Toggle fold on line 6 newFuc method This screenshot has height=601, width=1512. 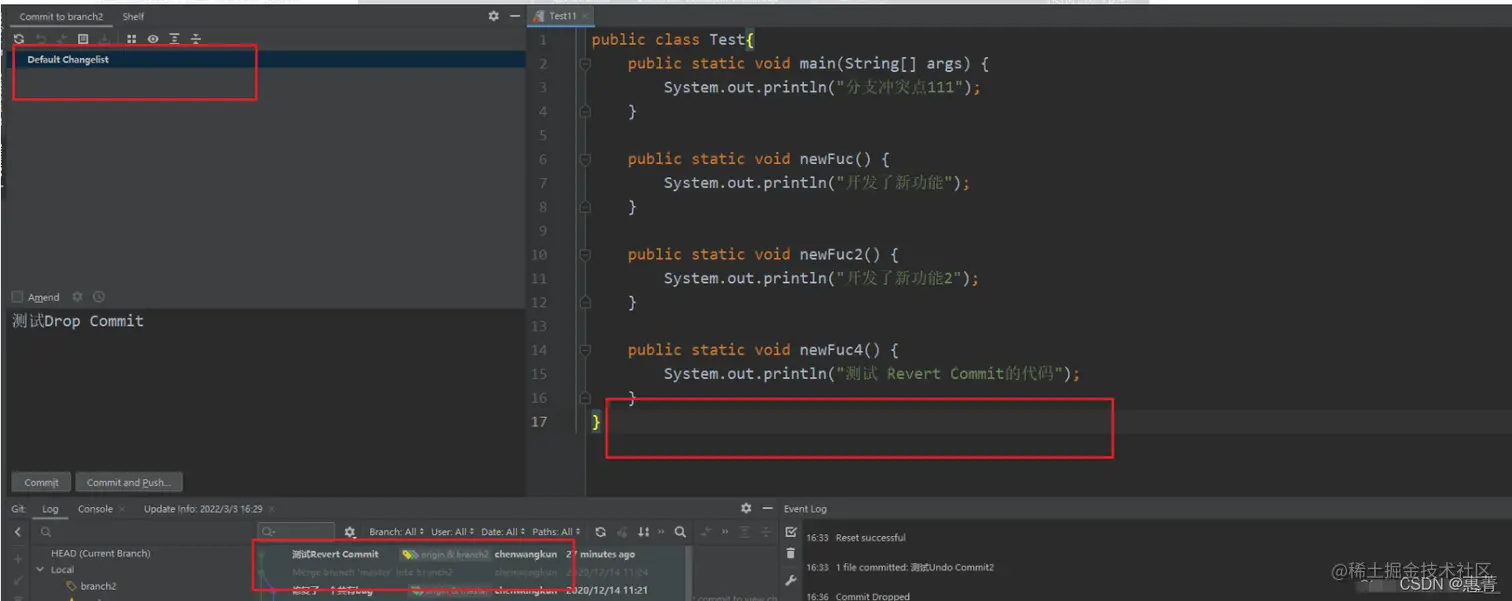[585, 159]
